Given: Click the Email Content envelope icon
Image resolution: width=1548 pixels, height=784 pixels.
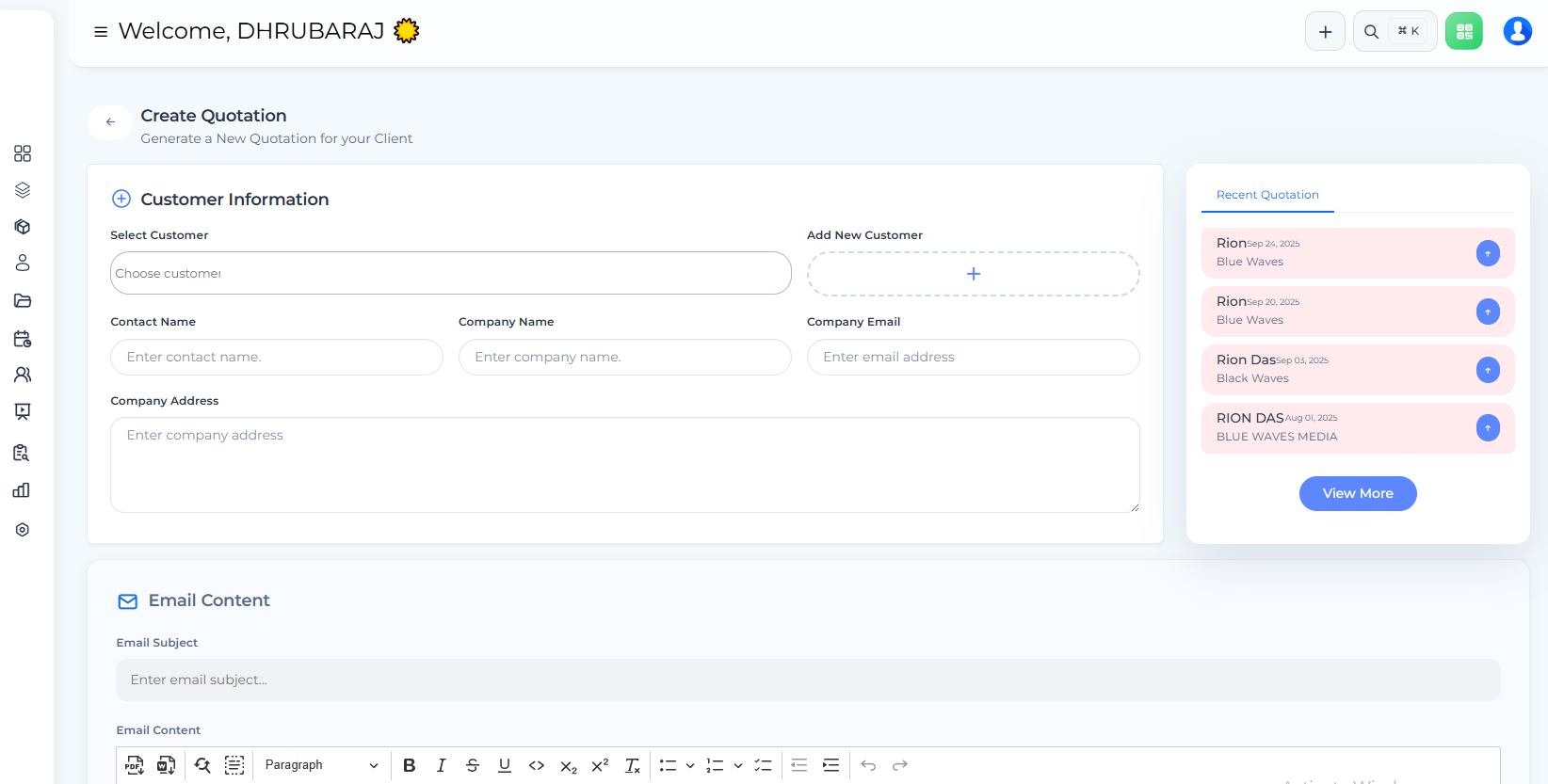Looking at the screenshot, I should tap(128, 601).
